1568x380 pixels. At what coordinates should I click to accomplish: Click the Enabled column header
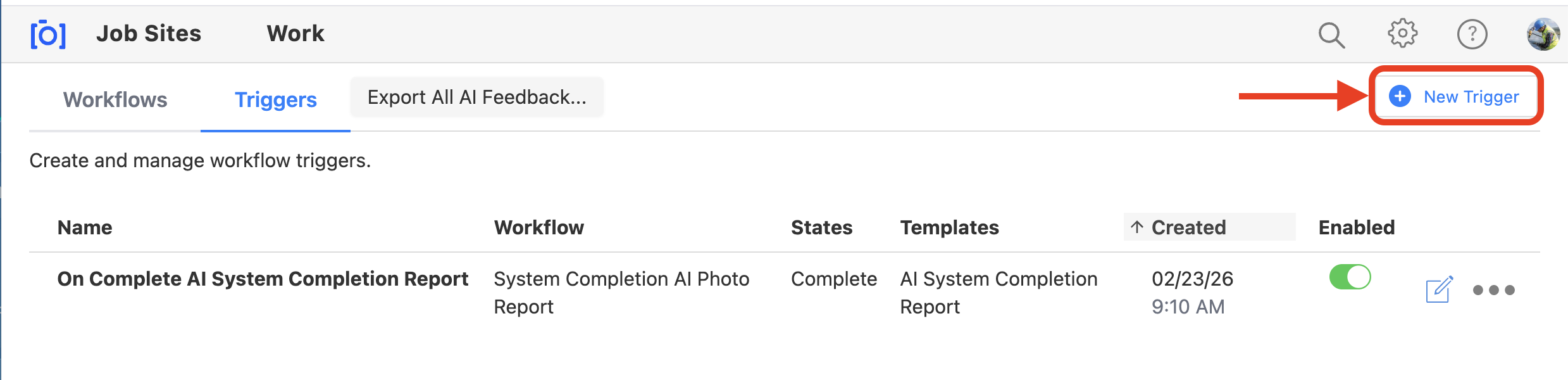(1356, 227)
